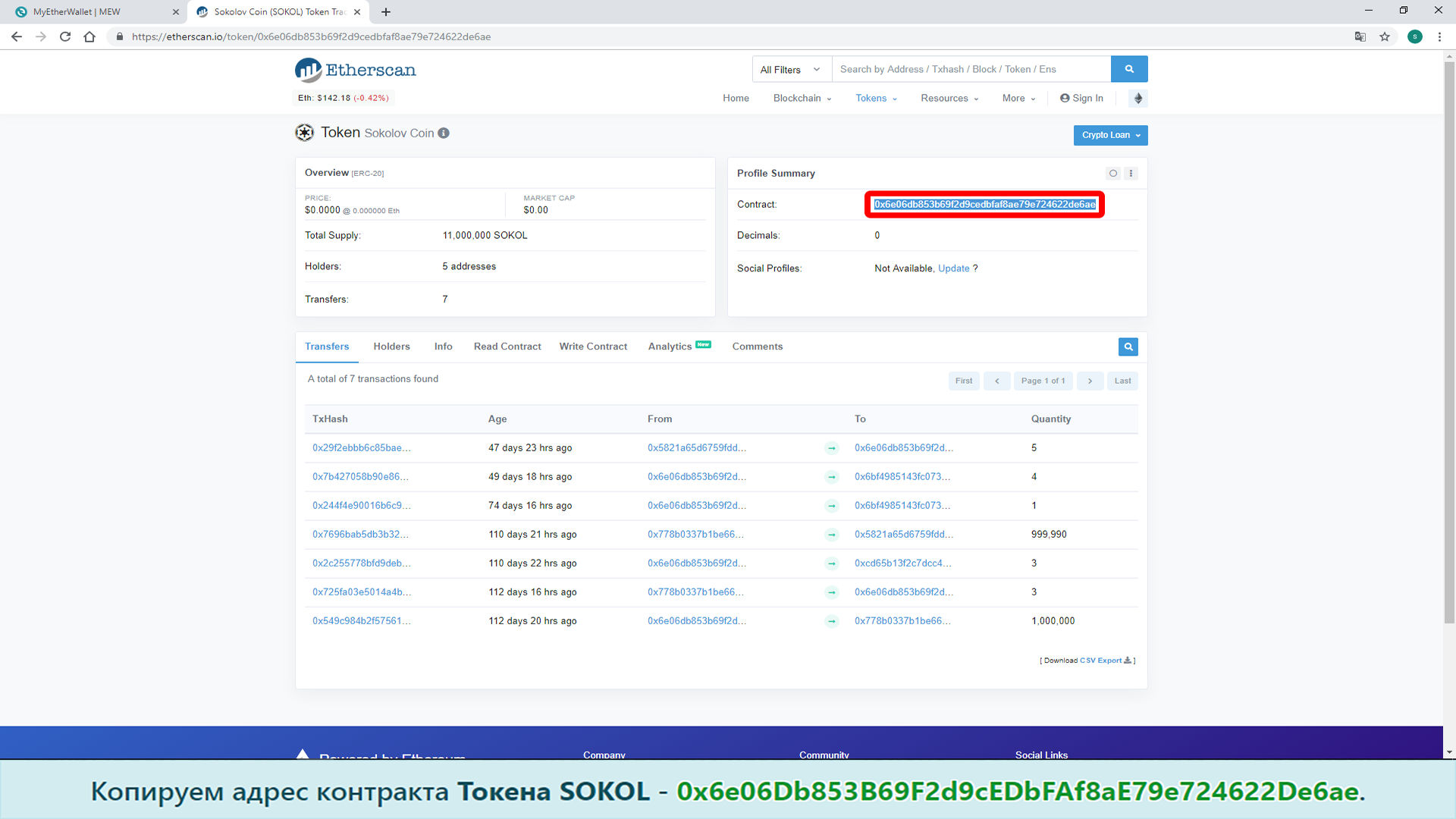Reload the page with the refresh icon

pos(65,36)
